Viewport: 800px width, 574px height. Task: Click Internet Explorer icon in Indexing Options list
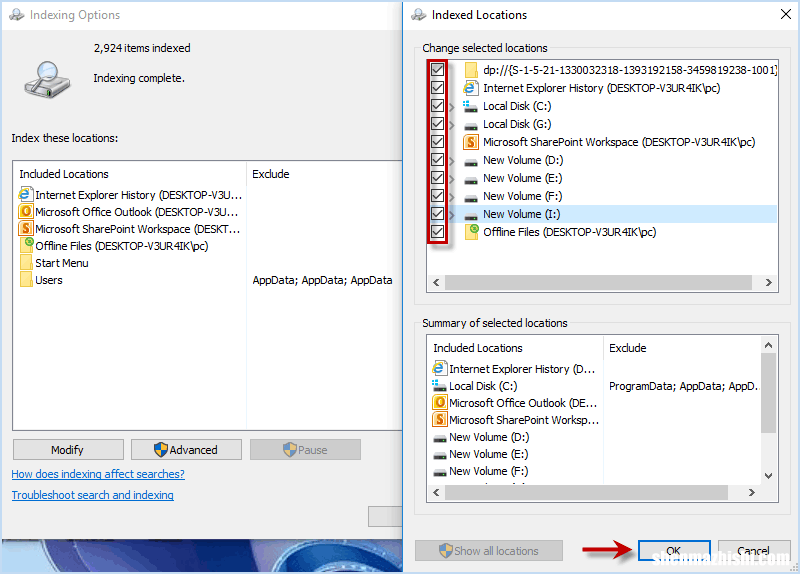tap(25, 194)
